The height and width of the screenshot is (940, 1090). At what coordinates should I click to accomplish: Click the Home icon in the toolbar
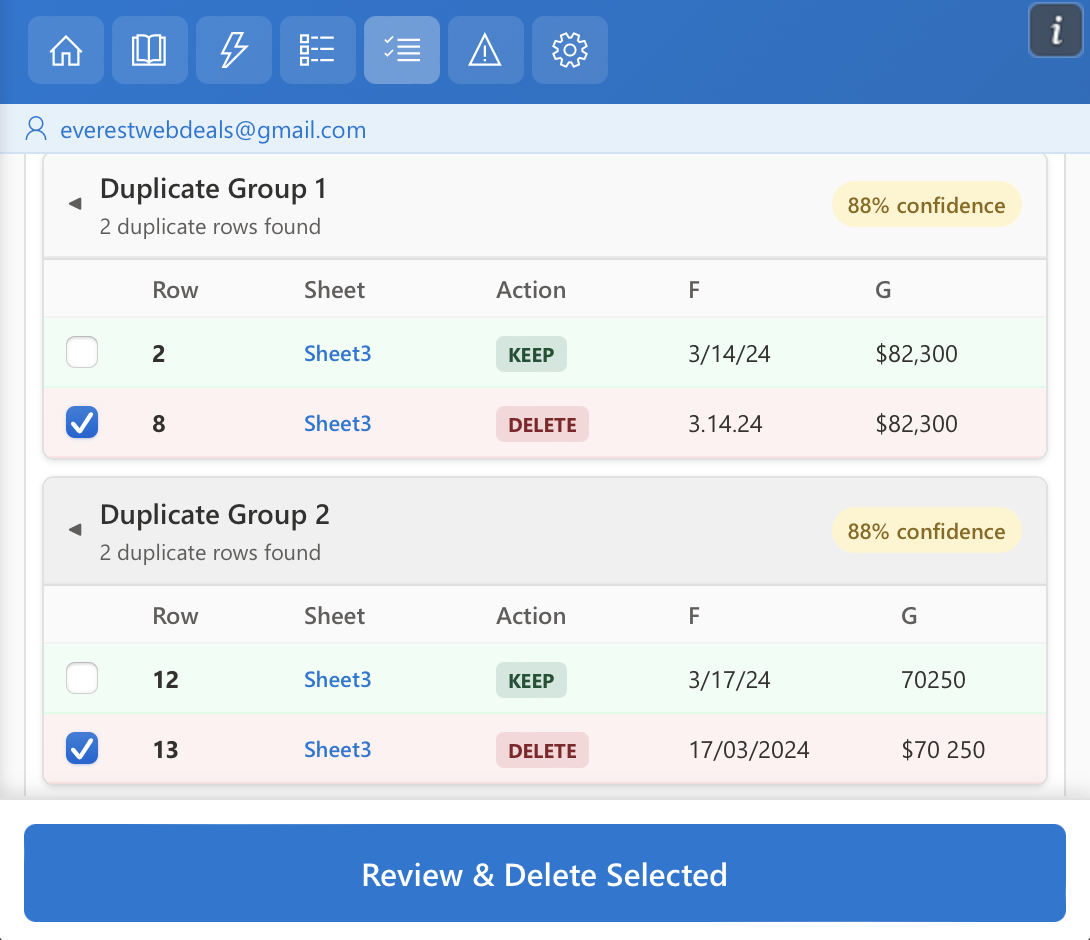65,50
